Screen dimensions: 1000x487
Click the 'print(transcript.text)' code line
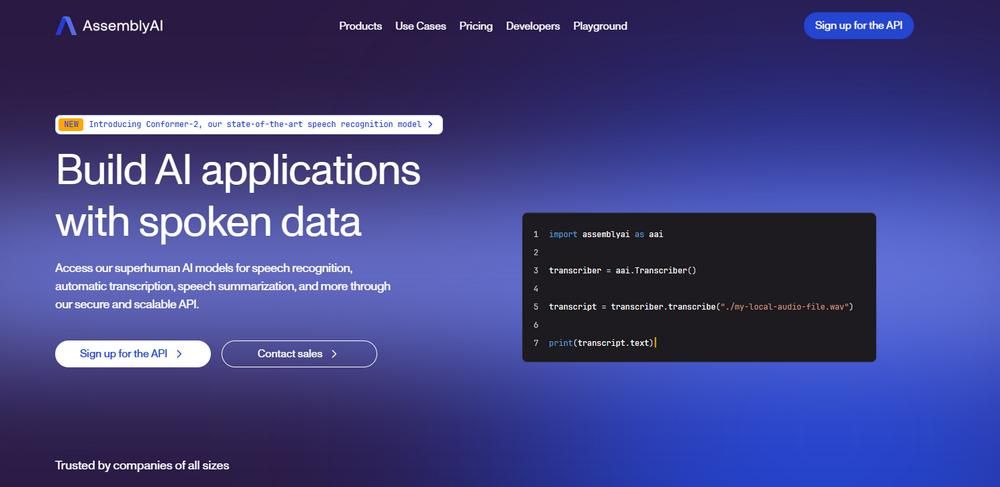pyautogui.click(x=601, y=343)
